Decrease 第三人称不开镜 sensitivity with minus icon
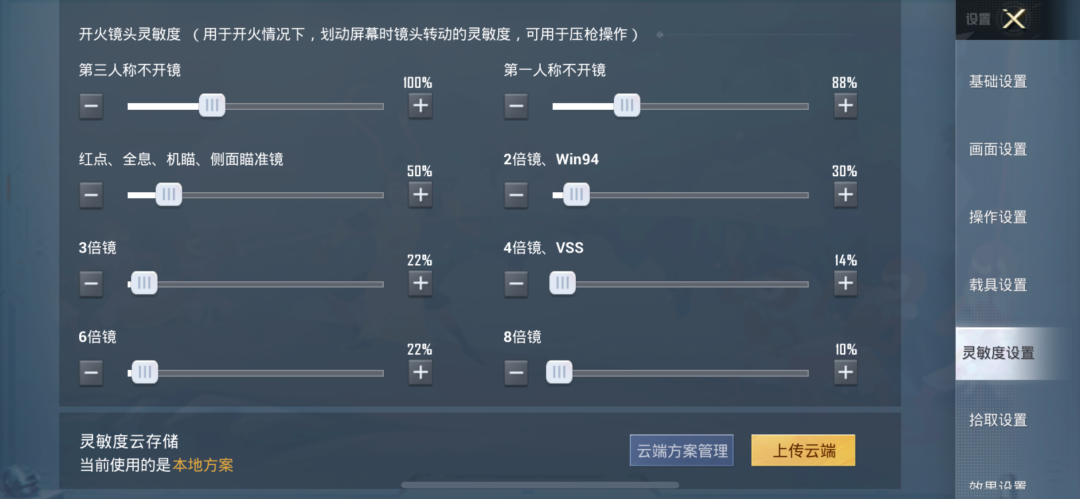This screenshot has width=1080, height=499. [x=91, y=105]
